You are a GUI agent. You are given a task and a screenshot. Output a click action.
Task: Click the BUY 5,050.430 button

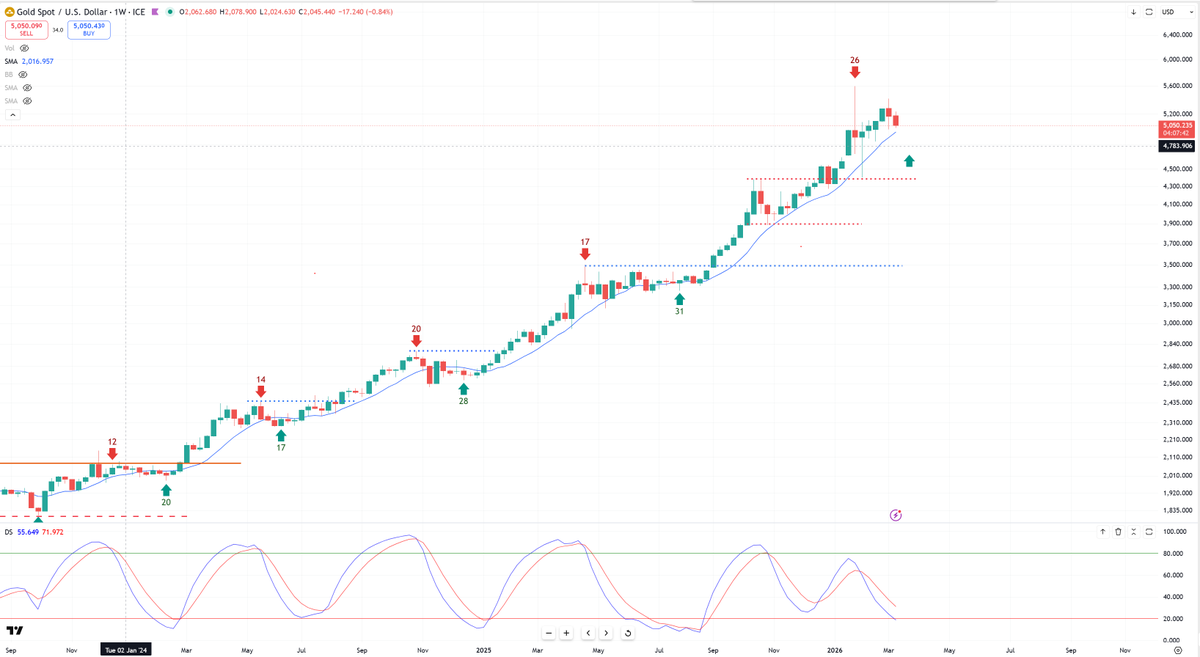point(89,30)
